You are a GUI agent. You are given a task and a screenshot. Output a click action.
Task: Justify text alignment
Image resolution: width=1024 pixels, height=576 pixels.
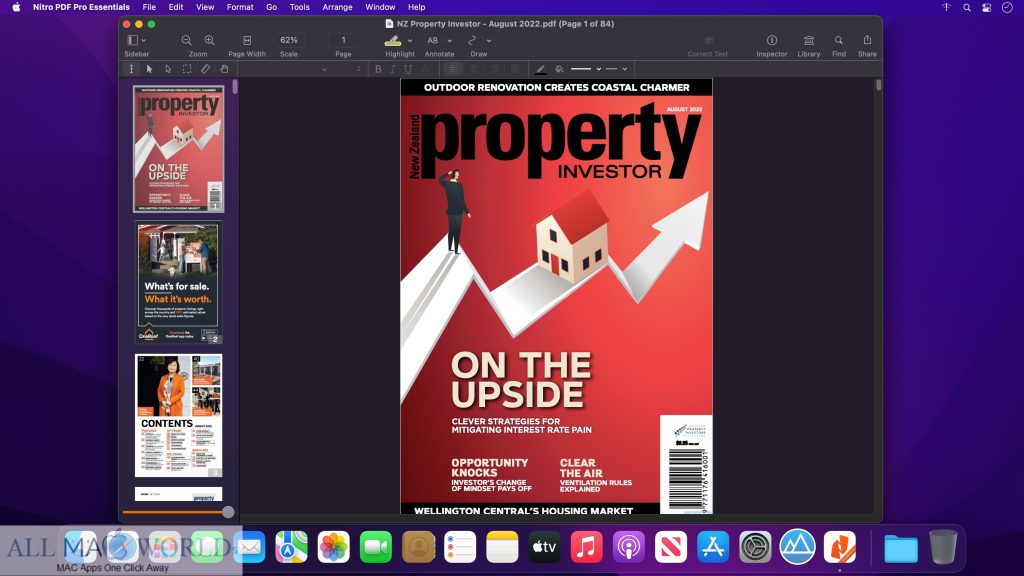point(515,69)
